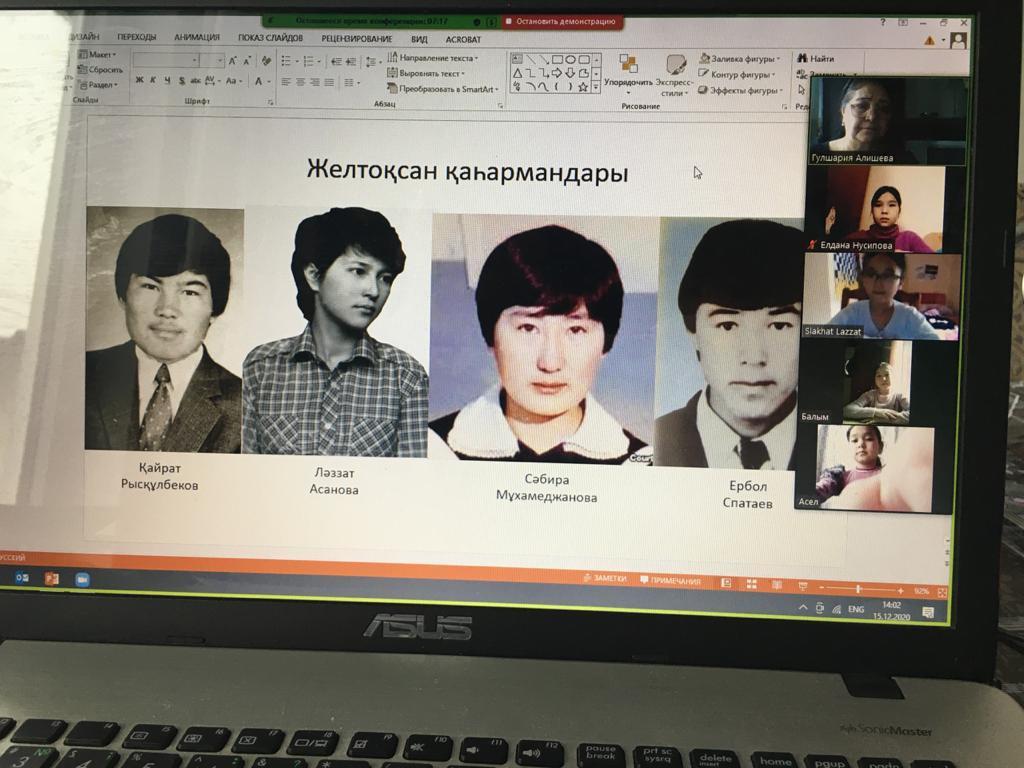Start slide show from status bar
This screenshot has width=1024, height=768.
pyautogui.click(x=803, y=586)
